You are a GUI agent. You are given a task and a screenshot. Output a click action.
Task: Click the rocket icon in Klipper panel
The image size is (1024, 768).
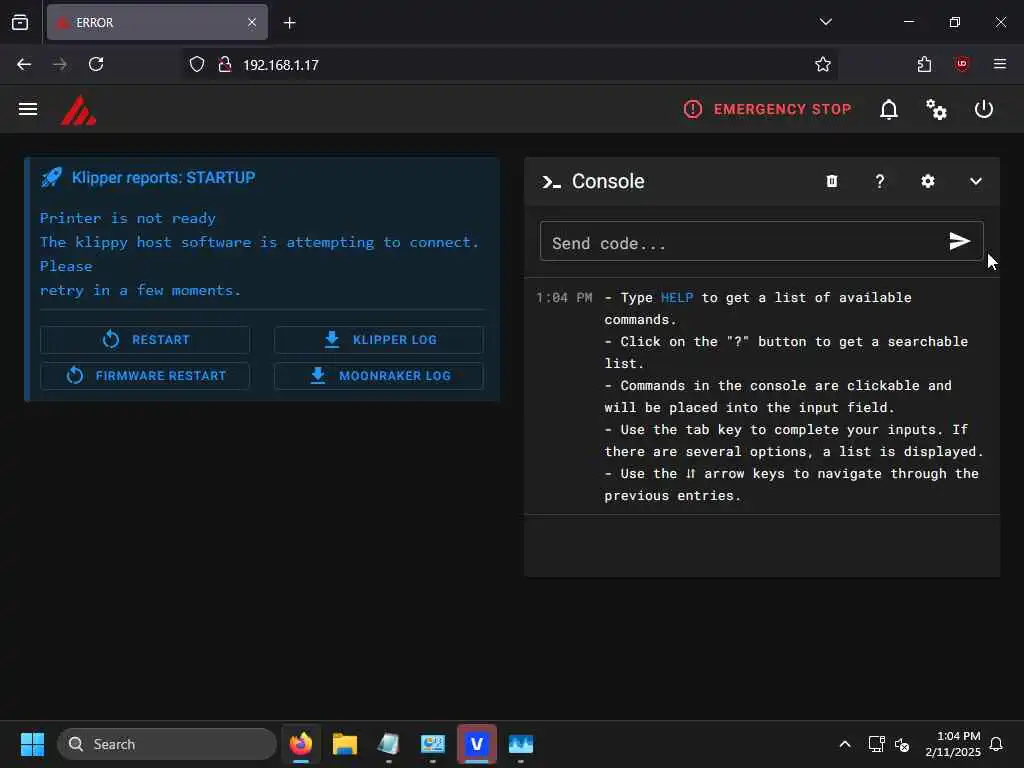(52, 177)
